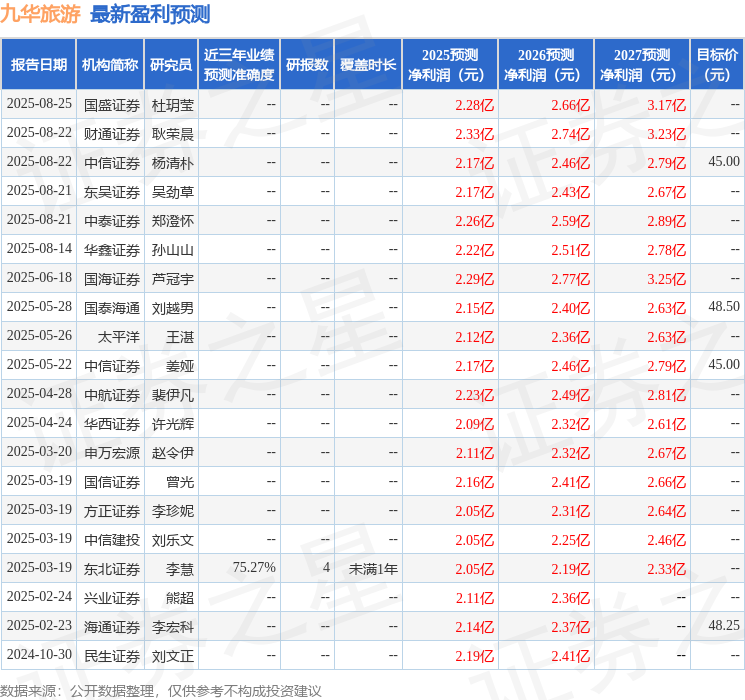Click institution 中泰证券
Image resolution: width=745 pixels, height=700 pixels.
click(112, 221)
